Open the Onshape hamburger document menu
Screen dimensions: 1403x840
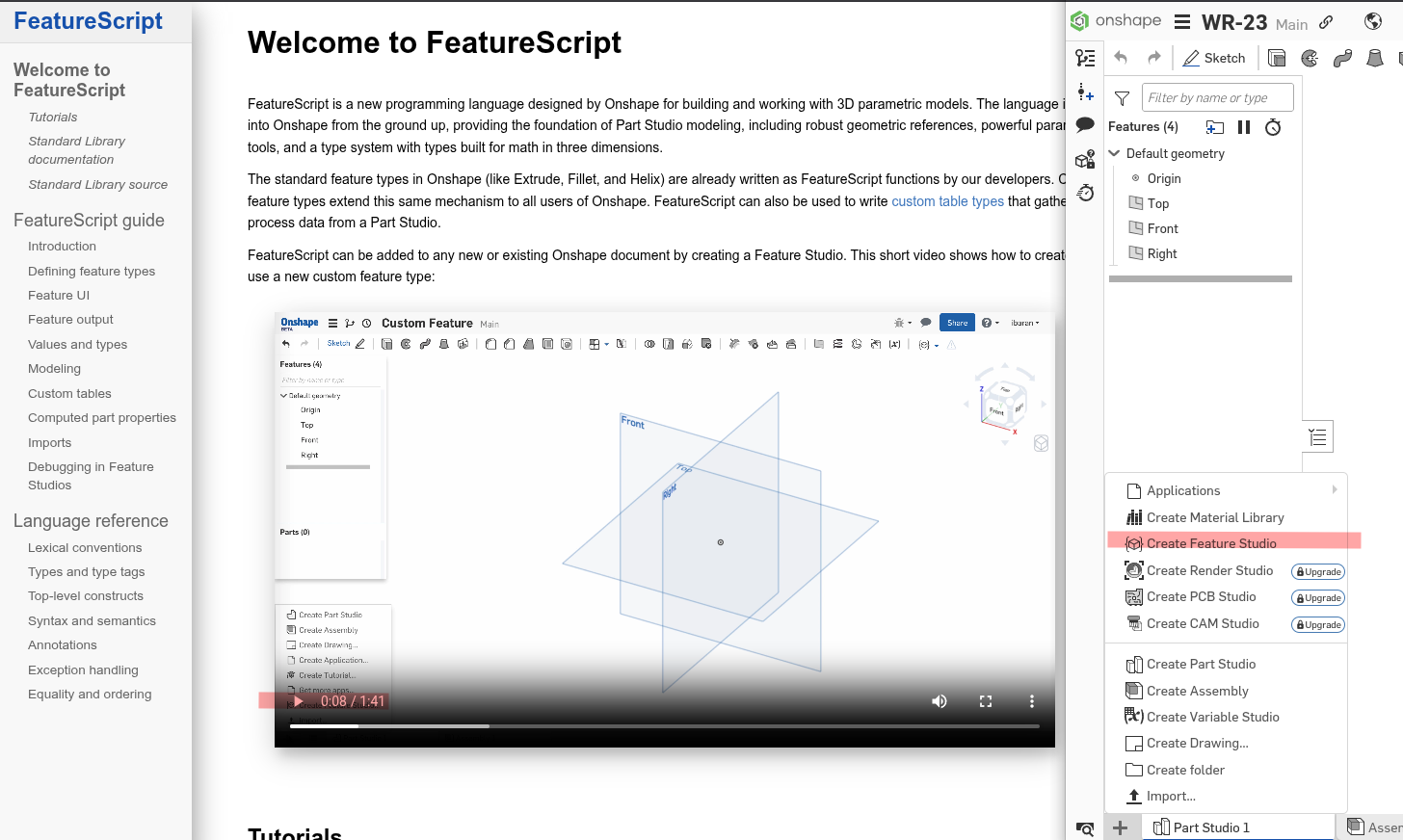pyautogui.click(x=1182, y=22)
